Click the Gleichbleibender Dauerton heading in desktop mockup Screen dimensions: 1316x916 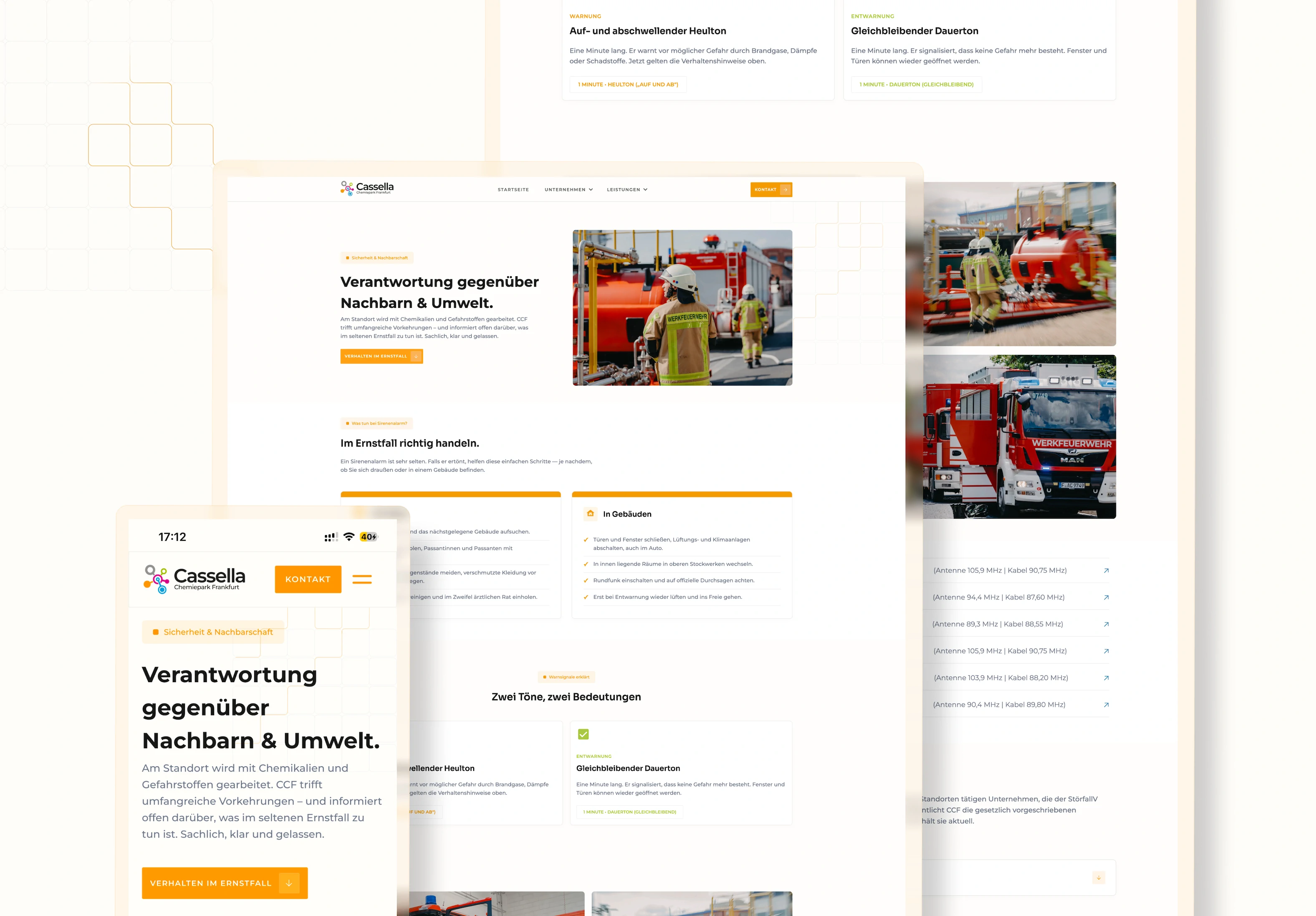(628, 768)
